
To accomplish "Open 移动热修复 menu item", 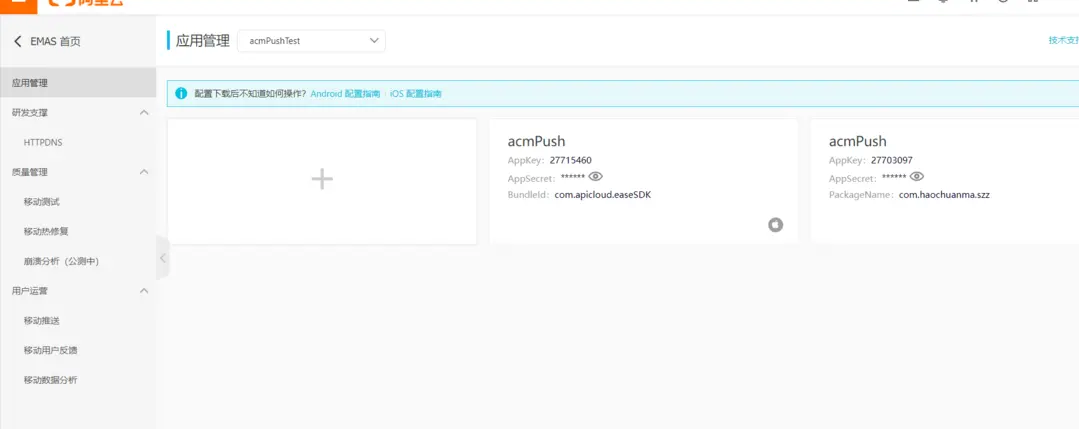I will click(46, 231).
